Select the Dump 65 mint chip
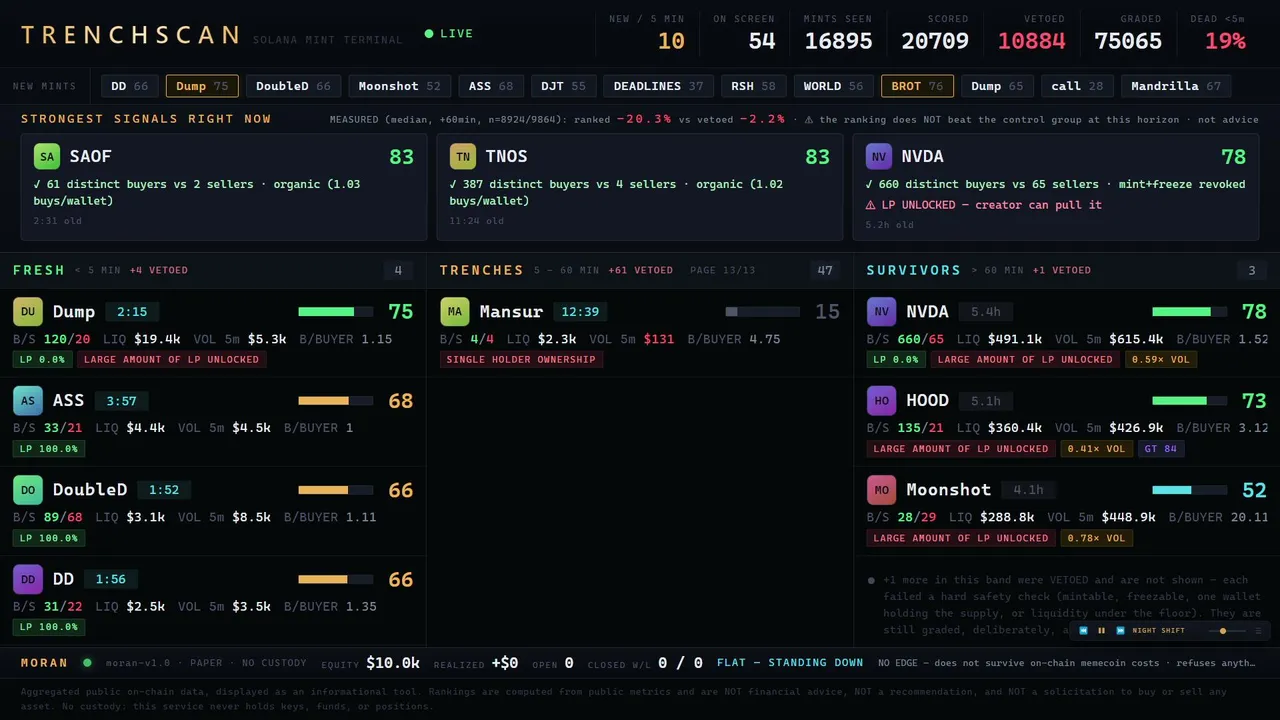 pyautogui.click(x=997, y=86)
